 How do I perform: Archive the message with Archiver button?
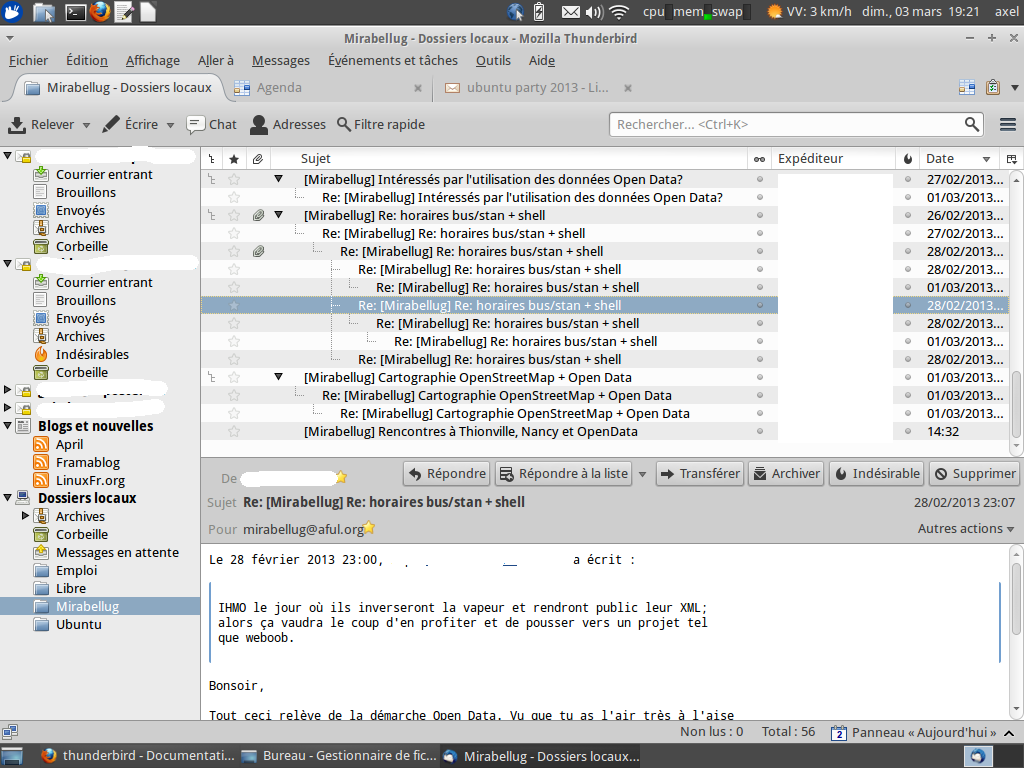(786, 473)
